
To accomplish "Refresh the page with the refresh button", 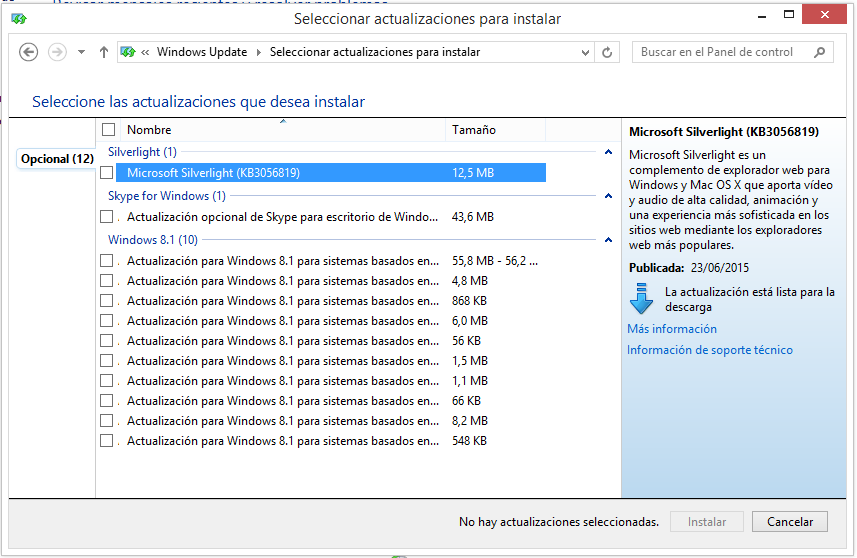I will (x=607, y=53).
